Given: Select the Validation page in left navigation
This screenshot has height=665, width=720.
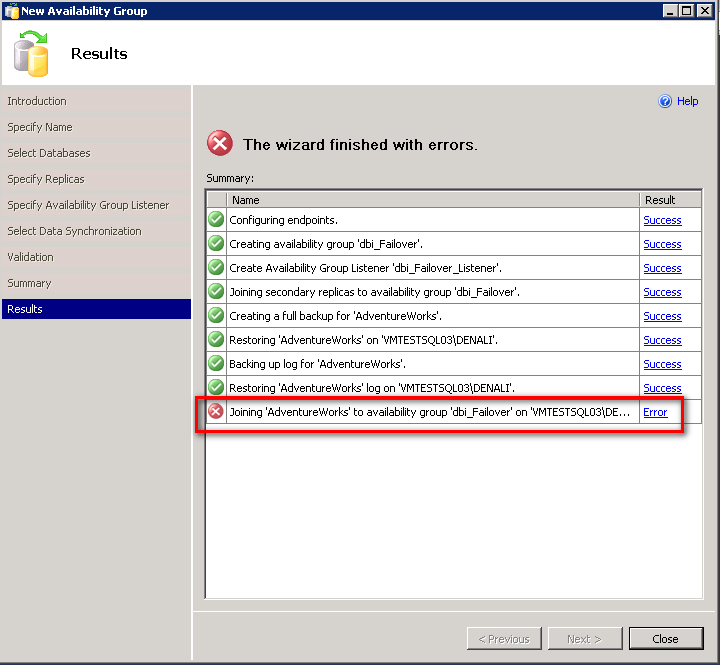Looking at the screenshot, I should pos(31,257).
